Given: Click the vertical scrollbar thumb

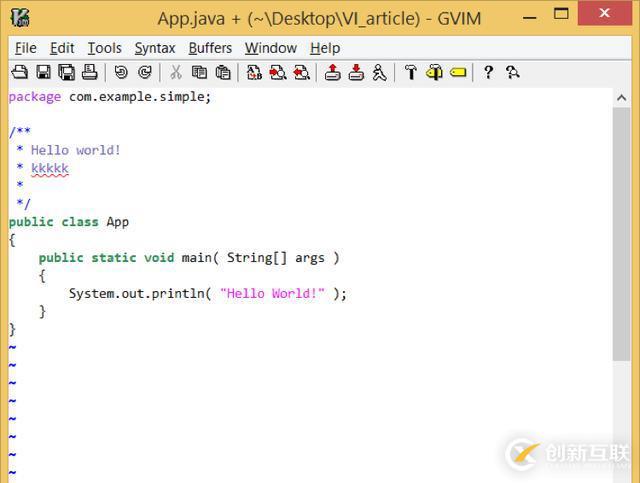Looking at the screenshot, I should [622, 234].
